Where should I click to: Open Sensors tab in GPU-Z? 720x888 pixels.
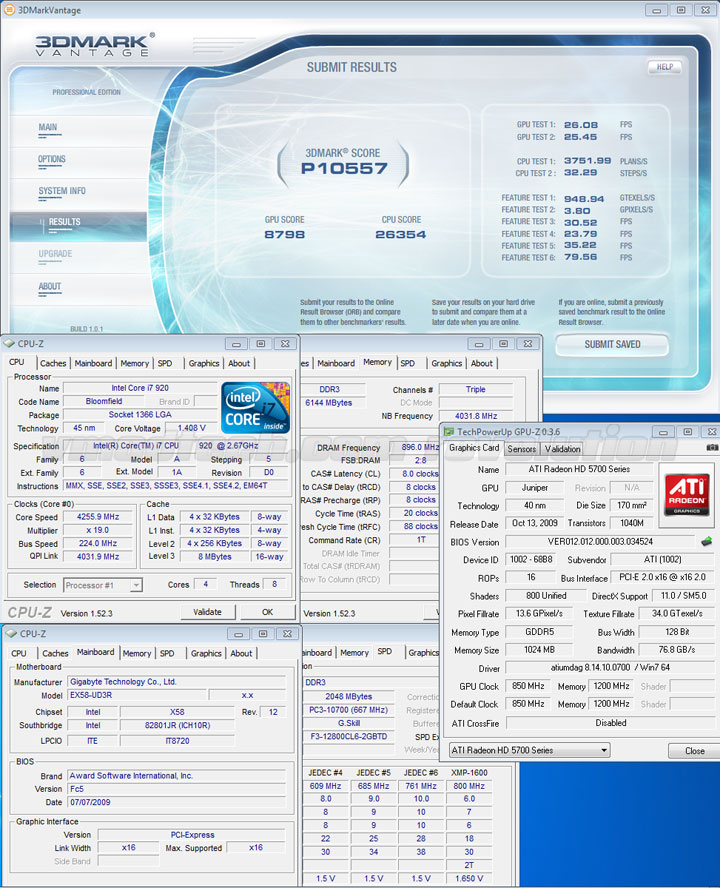click(522, 449)
